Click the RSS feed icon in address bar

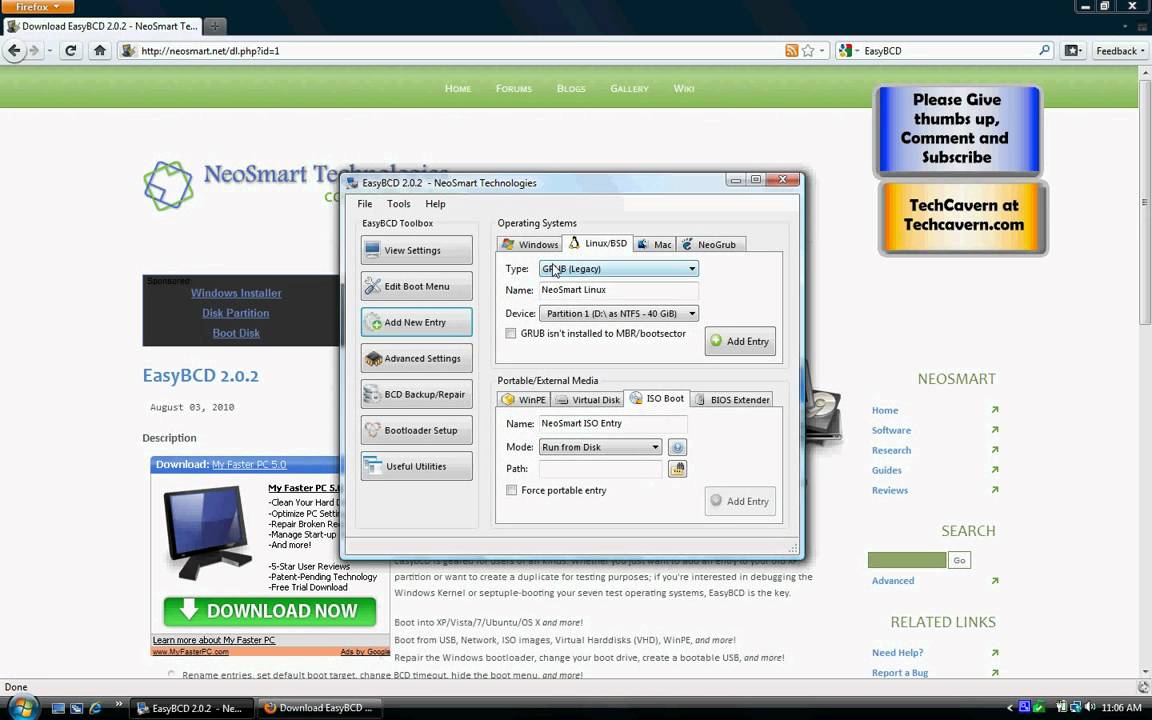(791, 51)
